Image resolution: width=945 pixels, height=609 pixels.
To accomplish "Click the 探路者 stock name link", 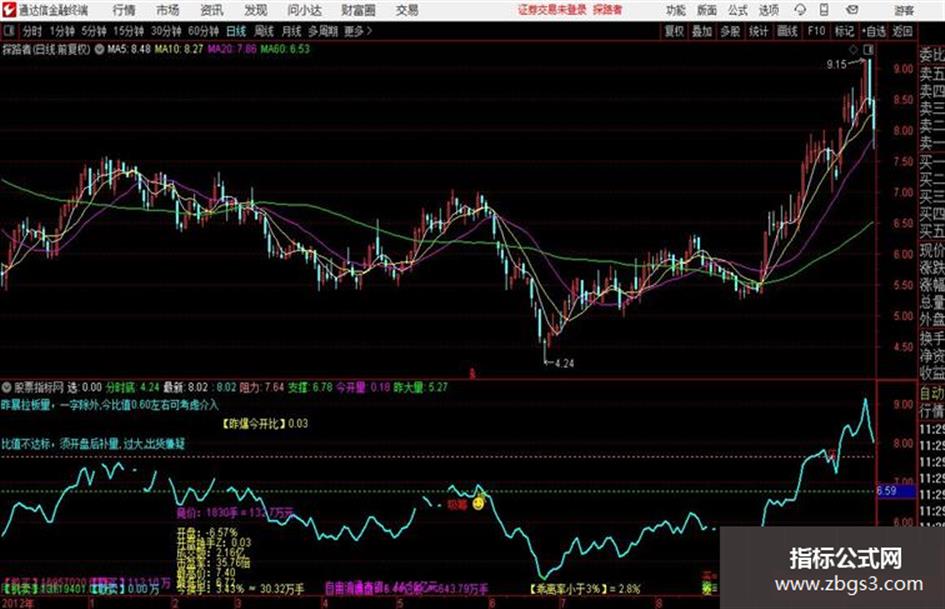I will point(607,10).
